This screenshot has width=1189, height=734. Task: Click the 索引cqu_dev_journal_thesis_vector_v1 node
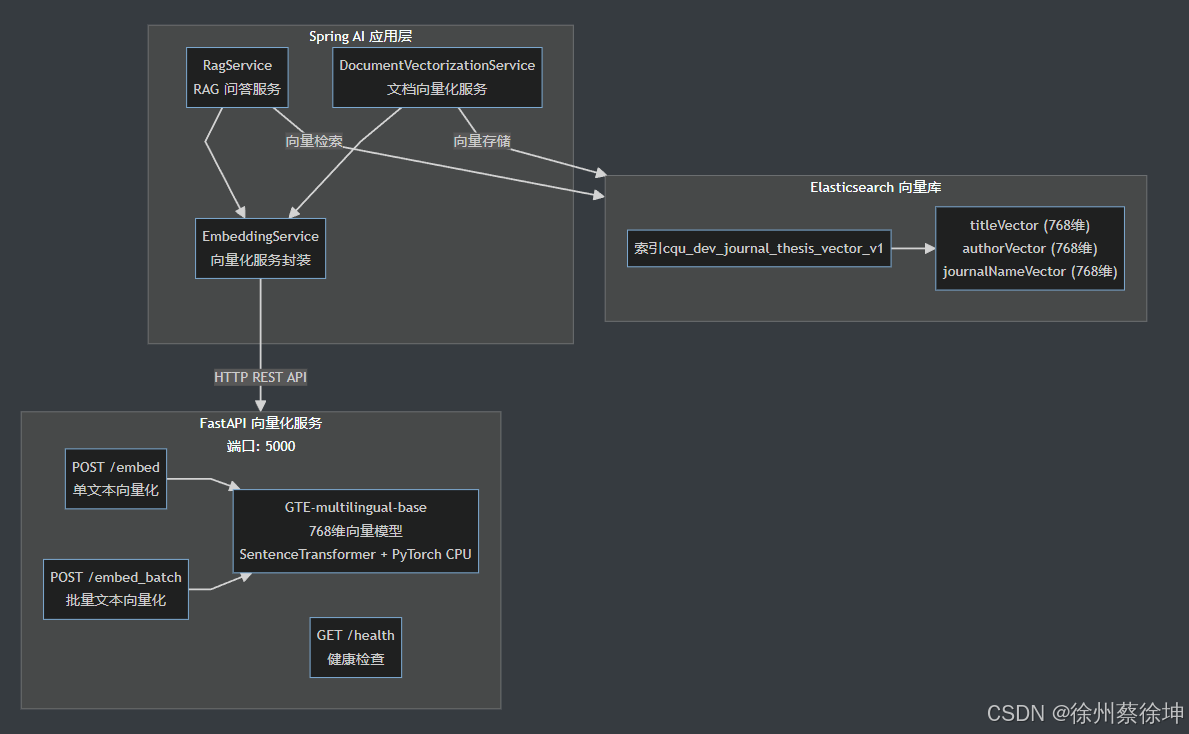tap(759, 249)
